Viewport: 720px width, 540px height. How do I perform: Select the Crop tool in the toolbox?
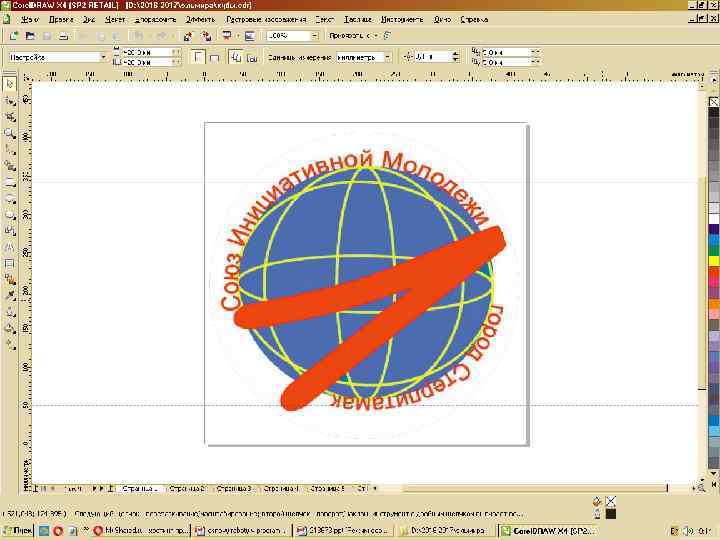pos(10,117)
